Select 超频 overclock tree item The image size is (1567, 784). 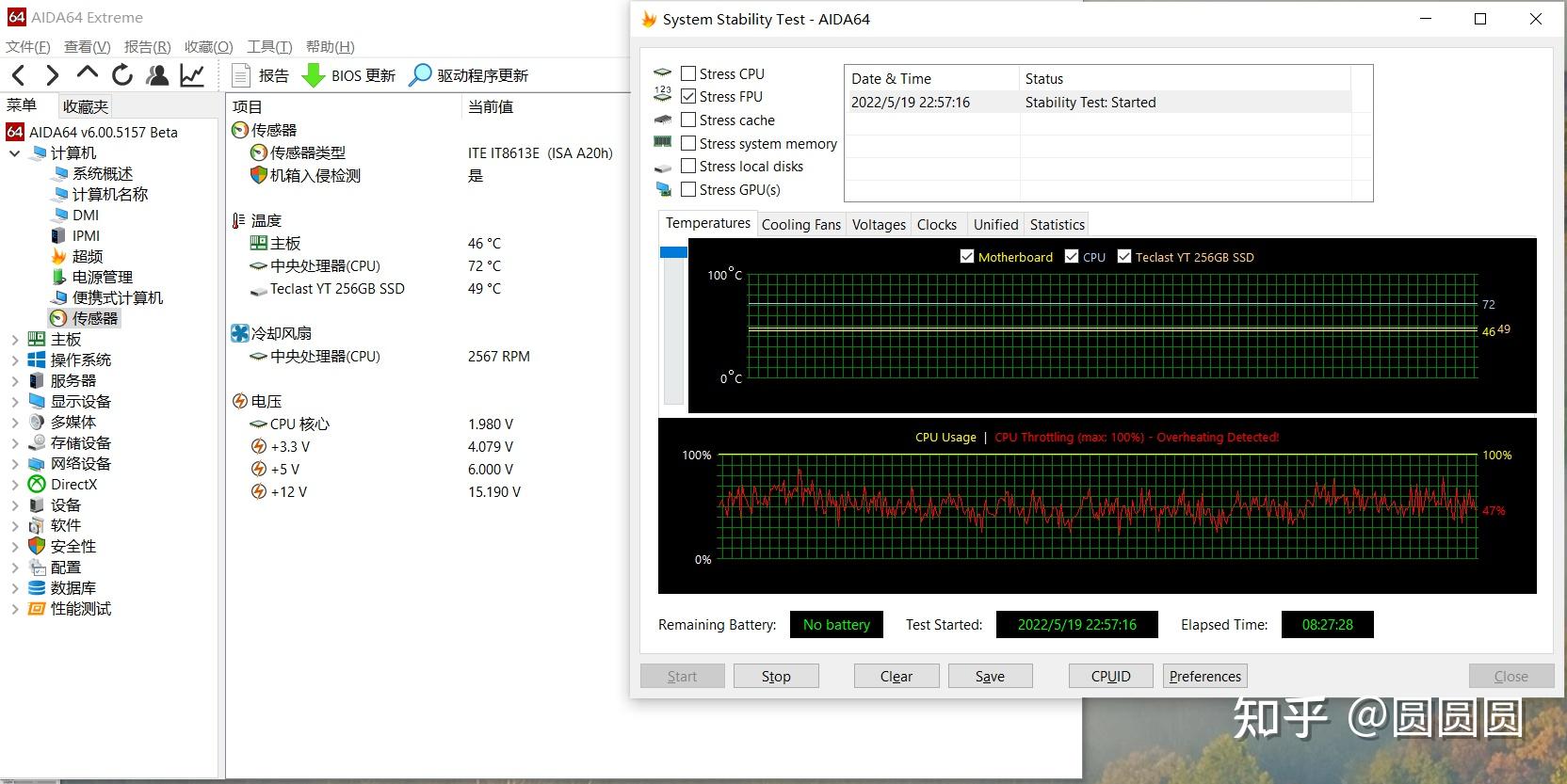pyautogui.click(x=88, y=256)
